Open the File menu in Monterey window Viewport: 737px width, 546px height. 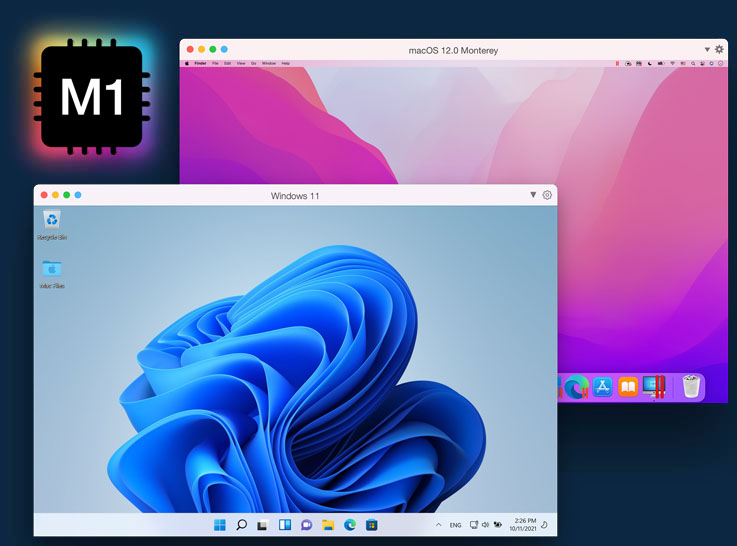point(215,63)
